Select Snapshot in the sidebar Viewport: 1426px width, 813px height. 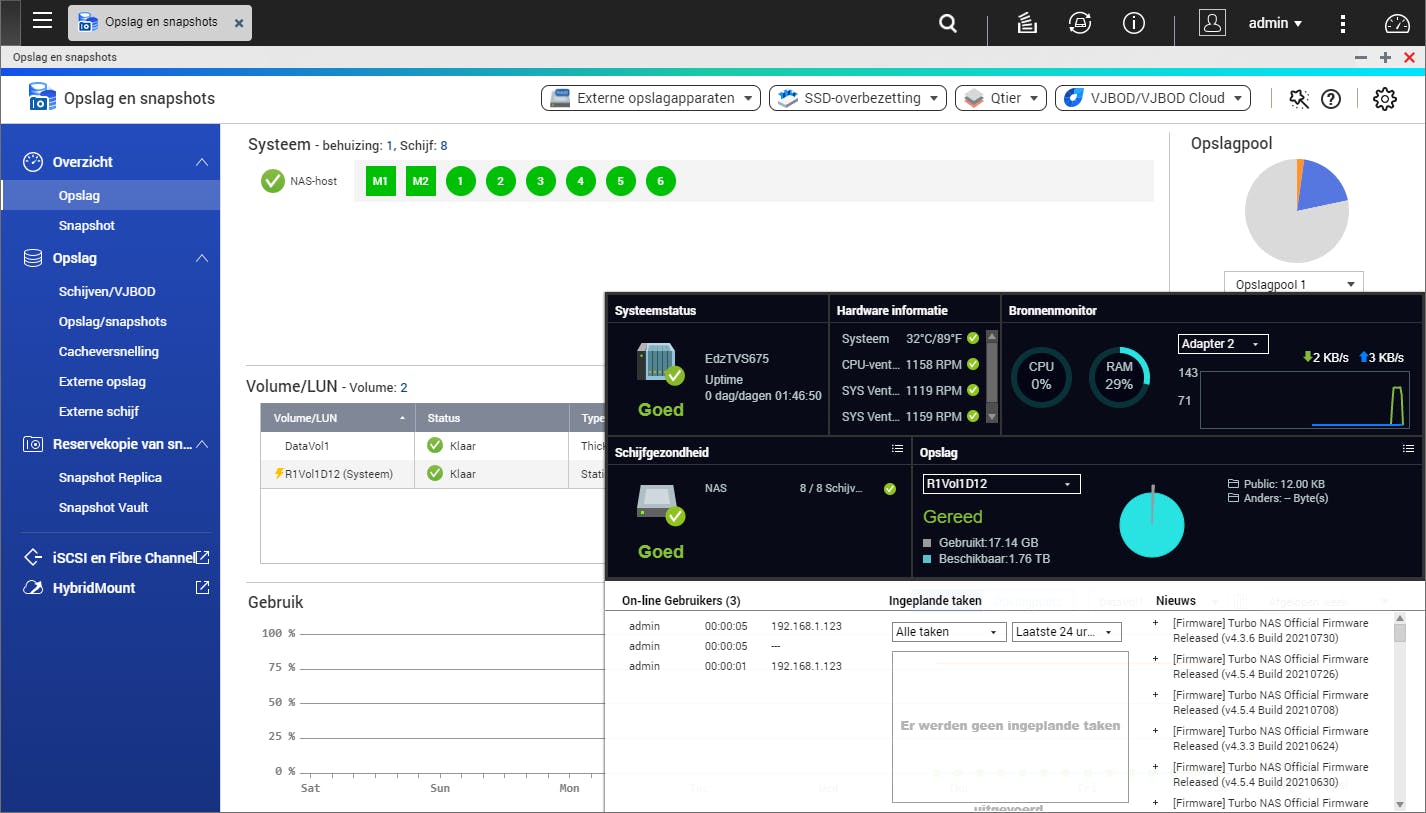[x=86, y=226]
